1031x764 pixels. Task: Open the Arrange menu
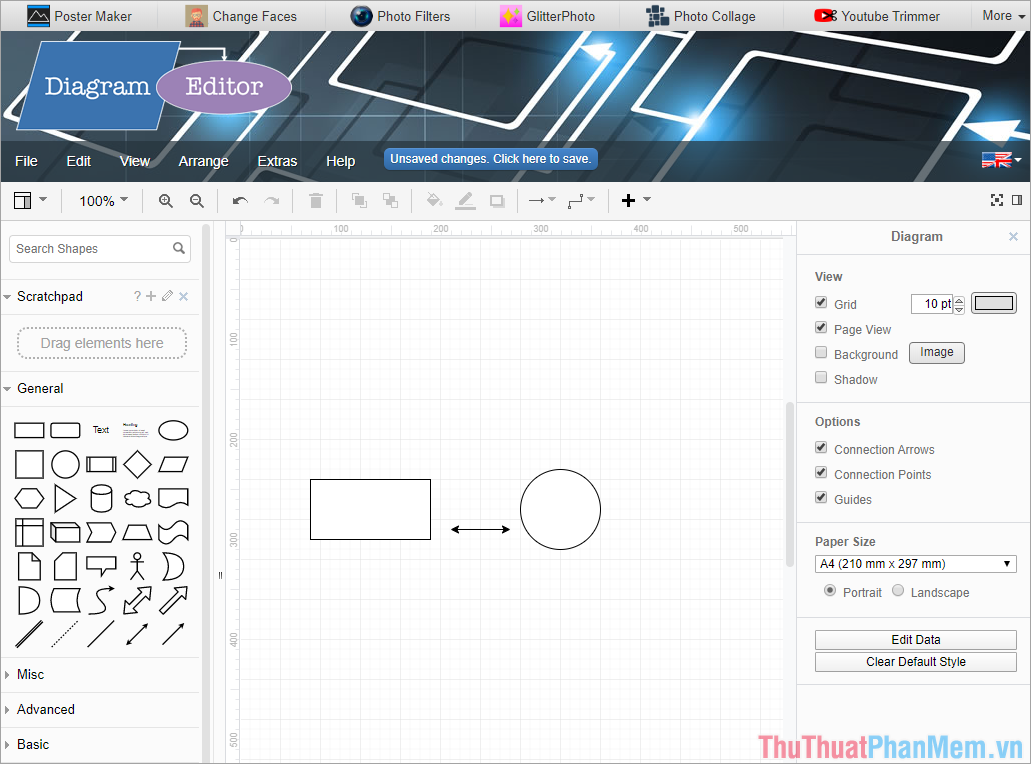click(x=203, y=161)
